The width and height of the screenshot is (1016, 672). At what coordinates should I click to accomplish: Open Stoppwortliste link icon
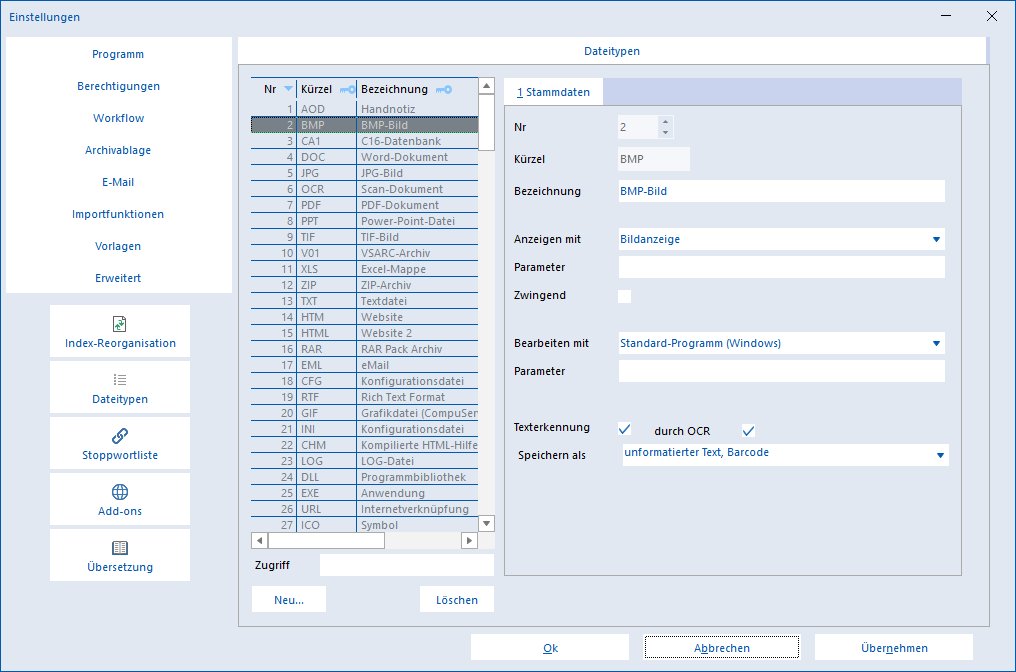click(x=120, y=435)
